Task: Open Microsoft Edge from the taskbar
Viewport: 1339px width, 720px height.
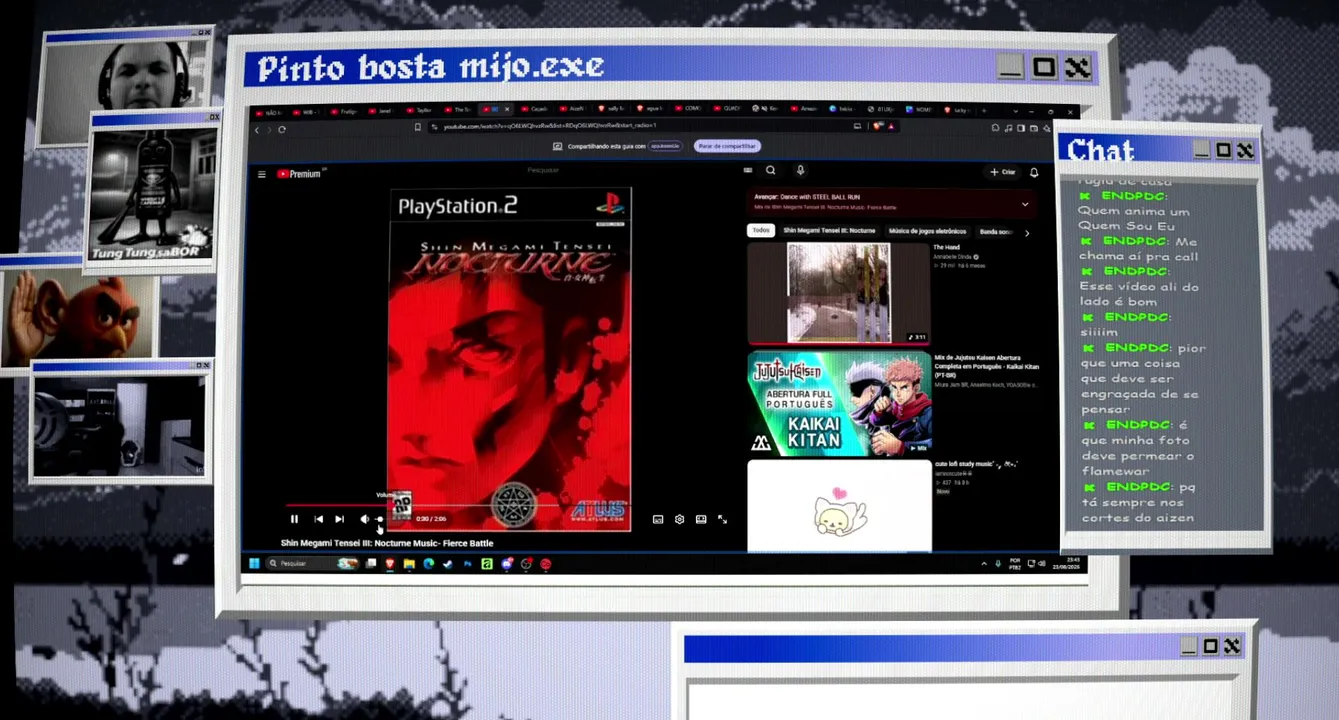Action: [x=429, y=564]
